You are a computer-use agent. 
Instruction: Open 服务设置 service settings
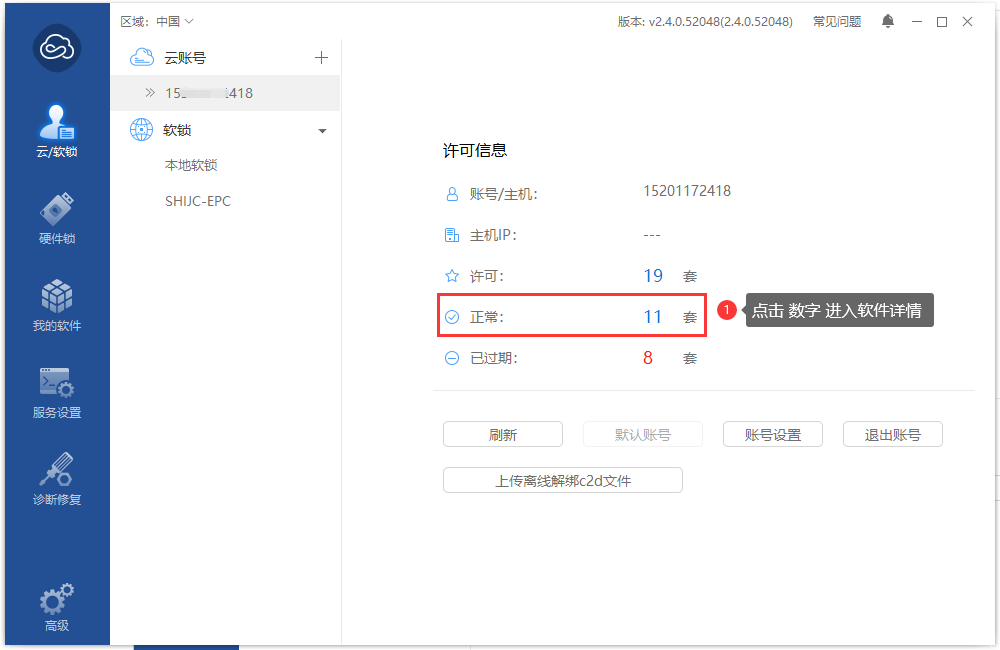pos(57,393)
